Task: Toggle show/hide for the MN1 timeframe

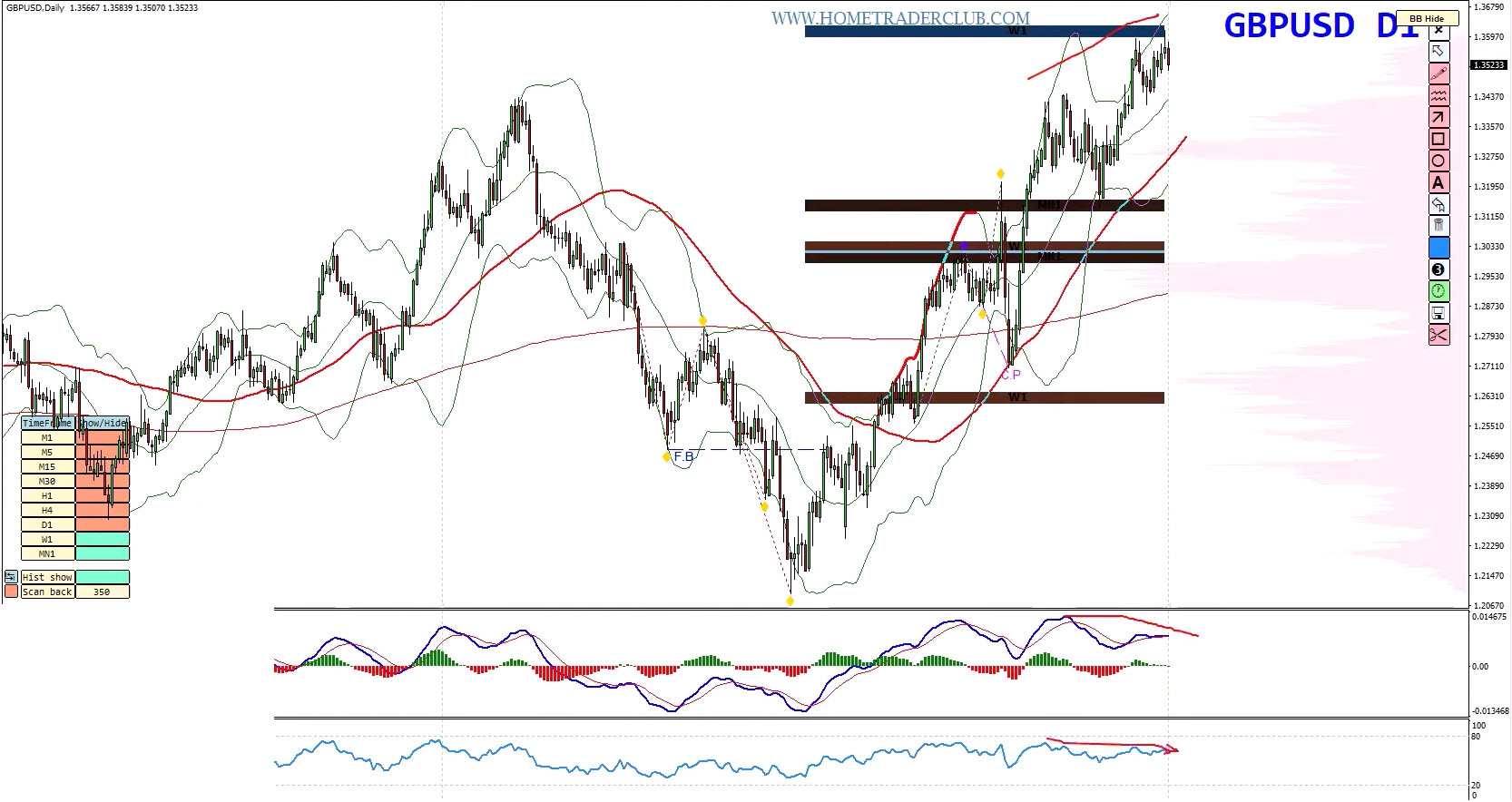Action: click(102, 553)
